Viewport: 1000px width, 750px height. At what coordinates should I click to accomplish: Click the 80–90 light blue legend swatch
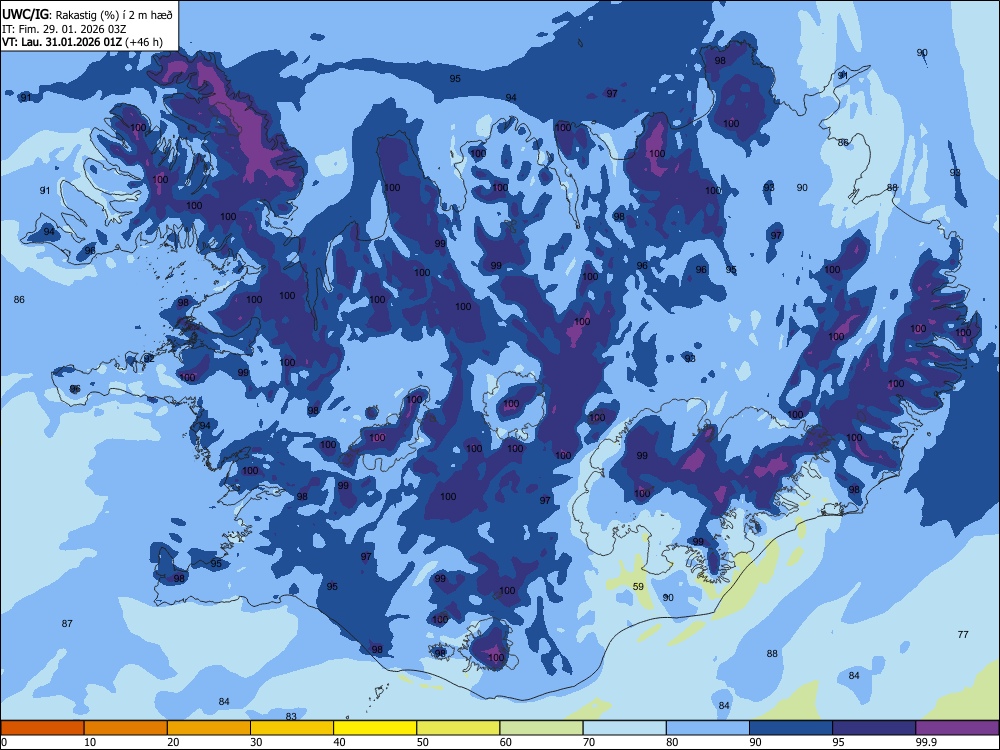tap(708, 728)
